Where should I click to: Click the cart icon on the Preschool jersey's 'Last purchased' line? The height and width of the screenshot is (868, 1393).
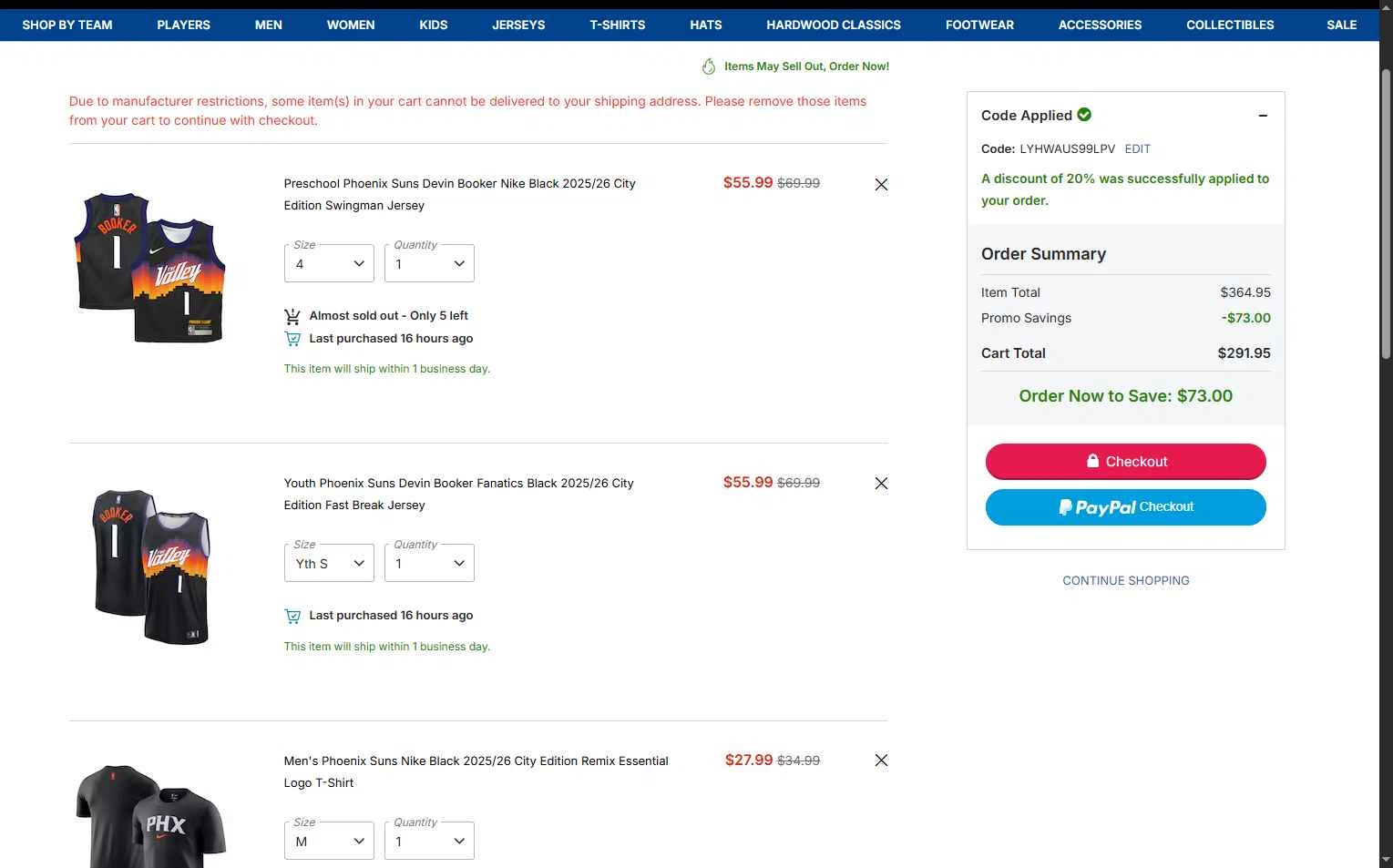click(x=292, y=339)
